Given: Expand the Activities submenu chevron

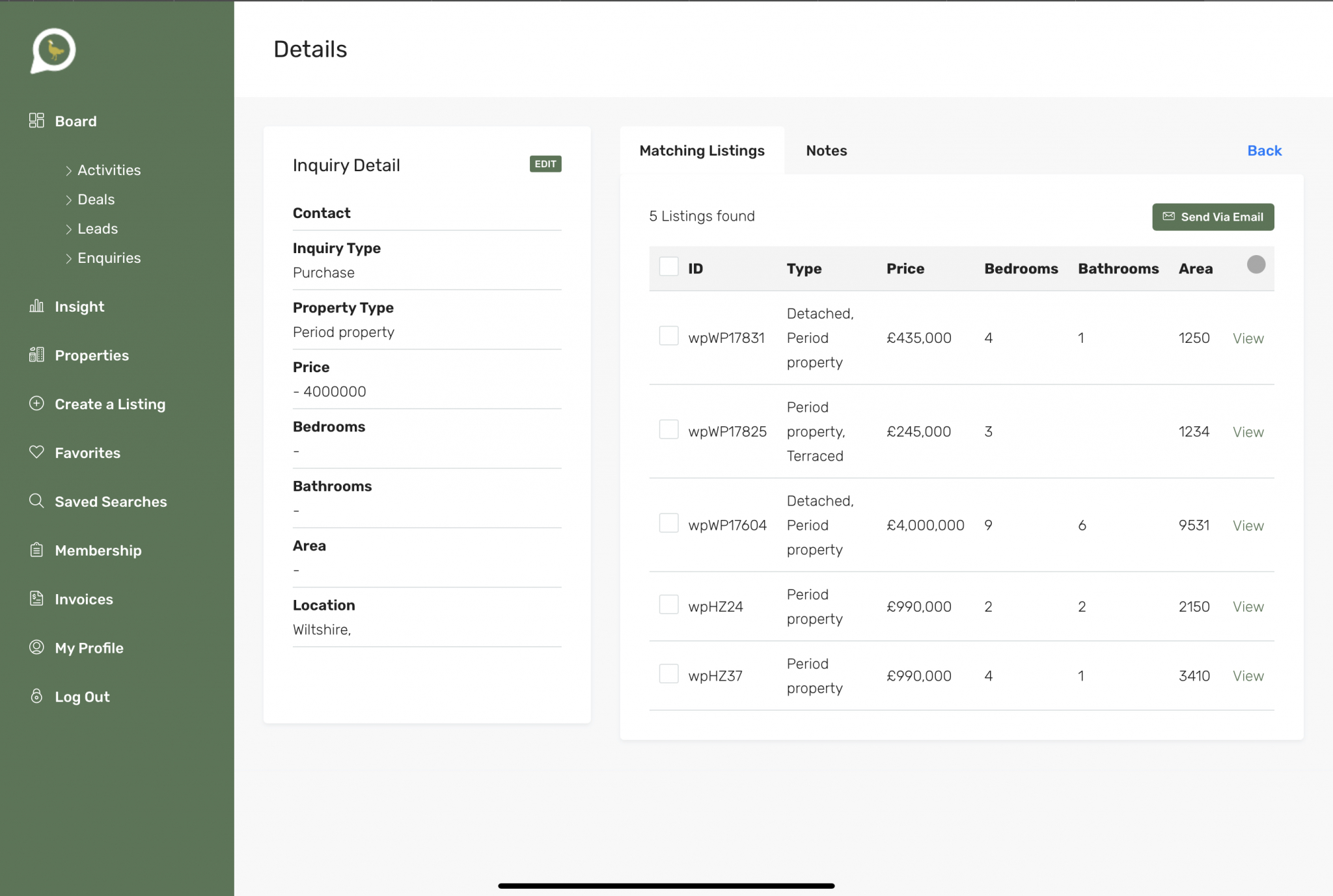Looking at the screenshot, I should (x=69, y=170).
